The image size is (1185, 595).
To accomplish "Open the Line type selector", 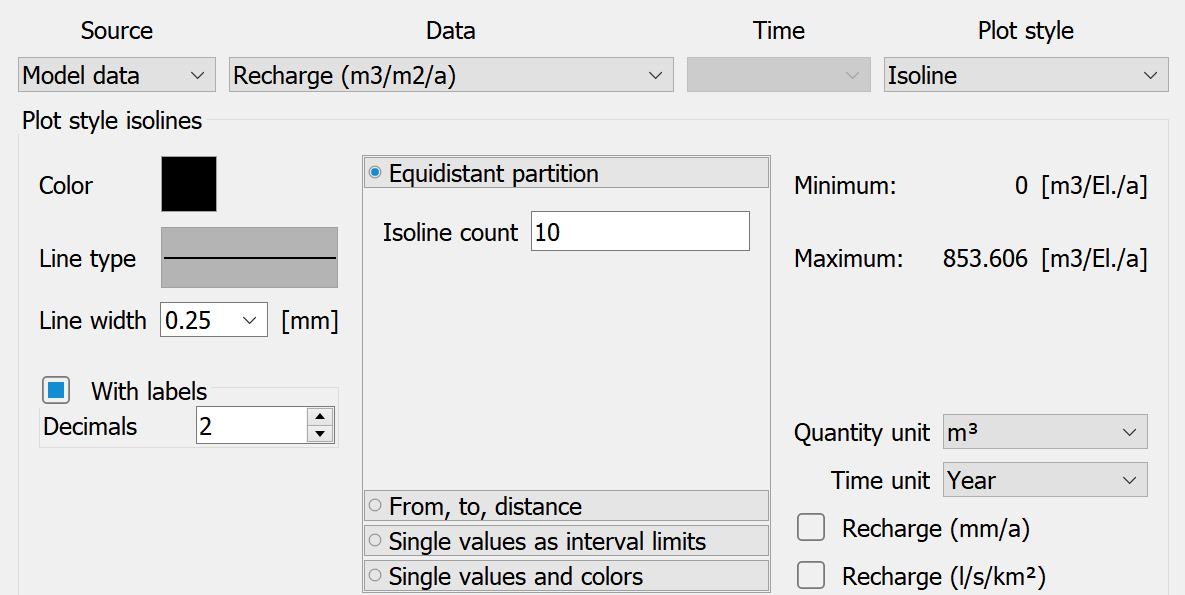I will [249, 257].
